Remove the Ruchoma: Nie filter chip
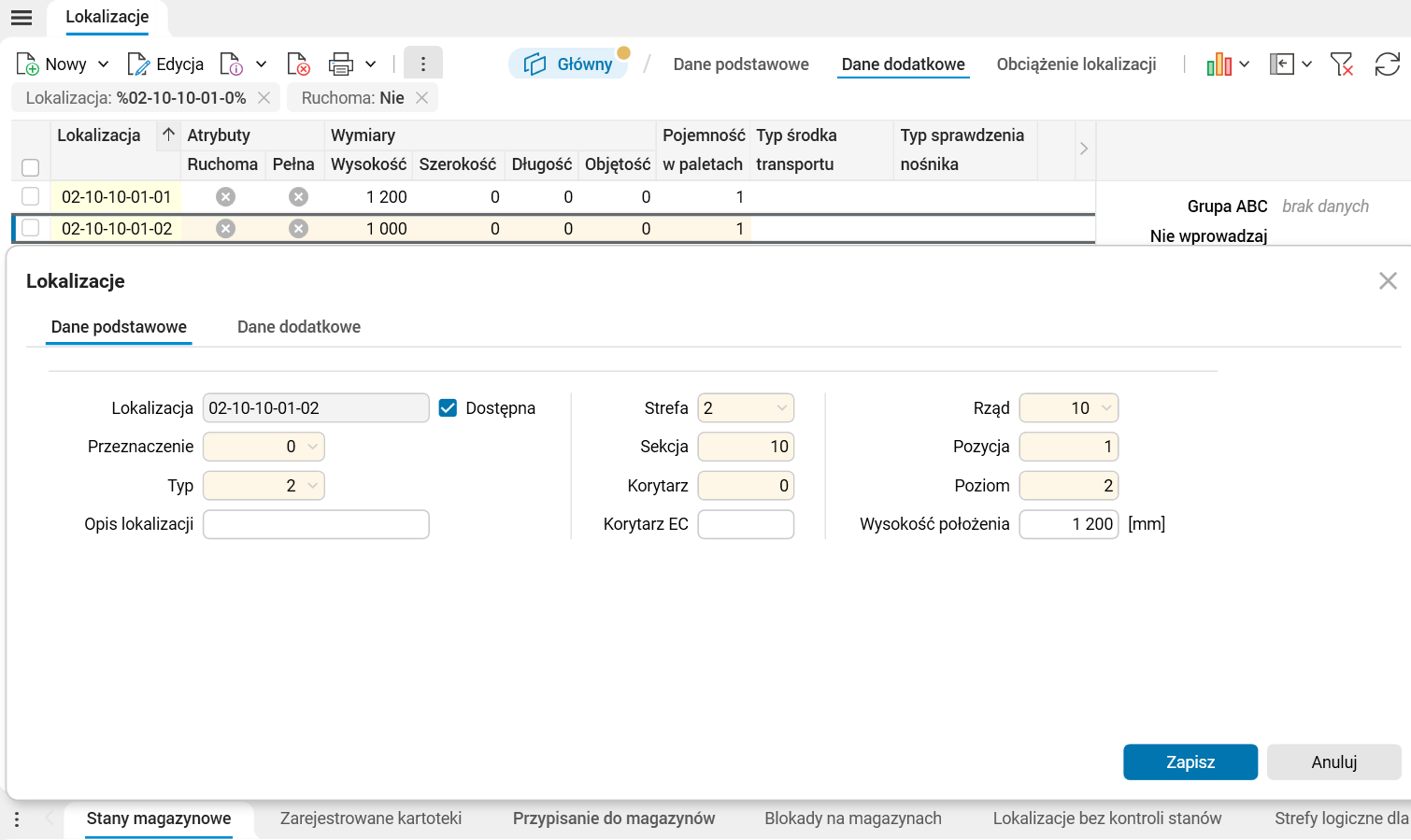Viewport: 1411px width, 840px height. [x=421, y=97]
